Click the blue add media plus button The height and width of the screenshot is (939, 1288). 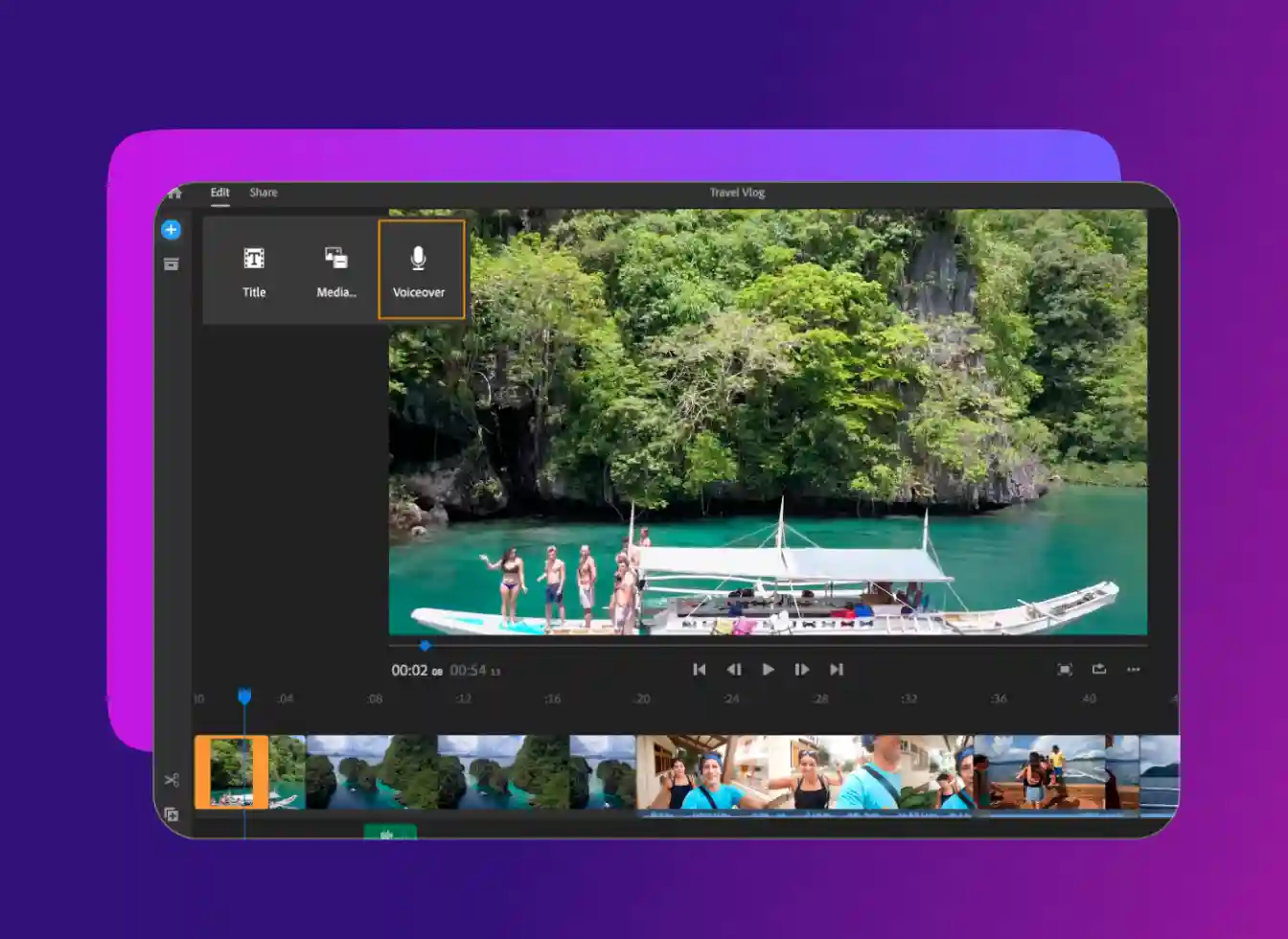click(x=171, y=229)
